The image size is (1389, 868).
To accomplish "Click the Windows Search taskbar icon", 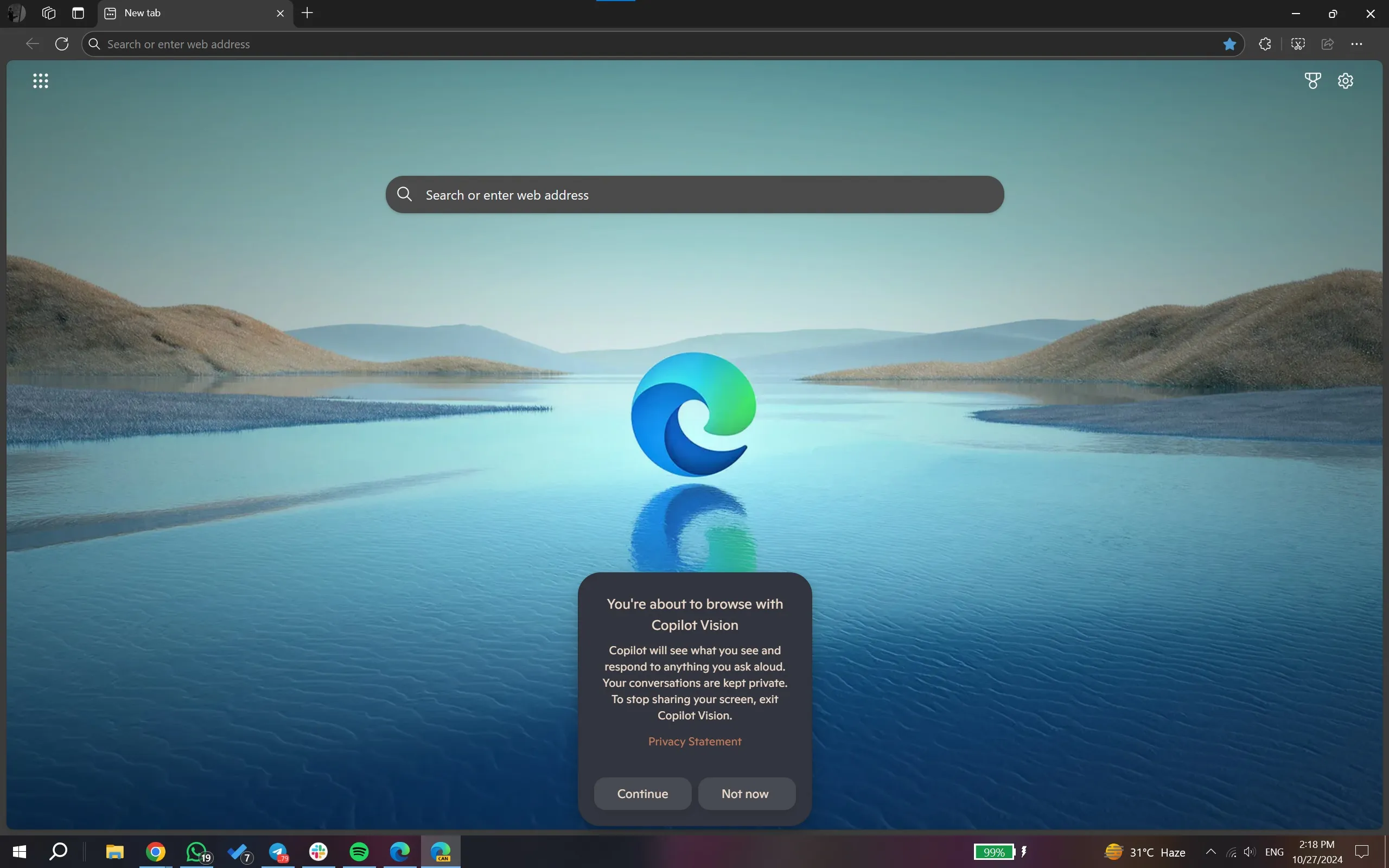I will (x=57, y=852).
